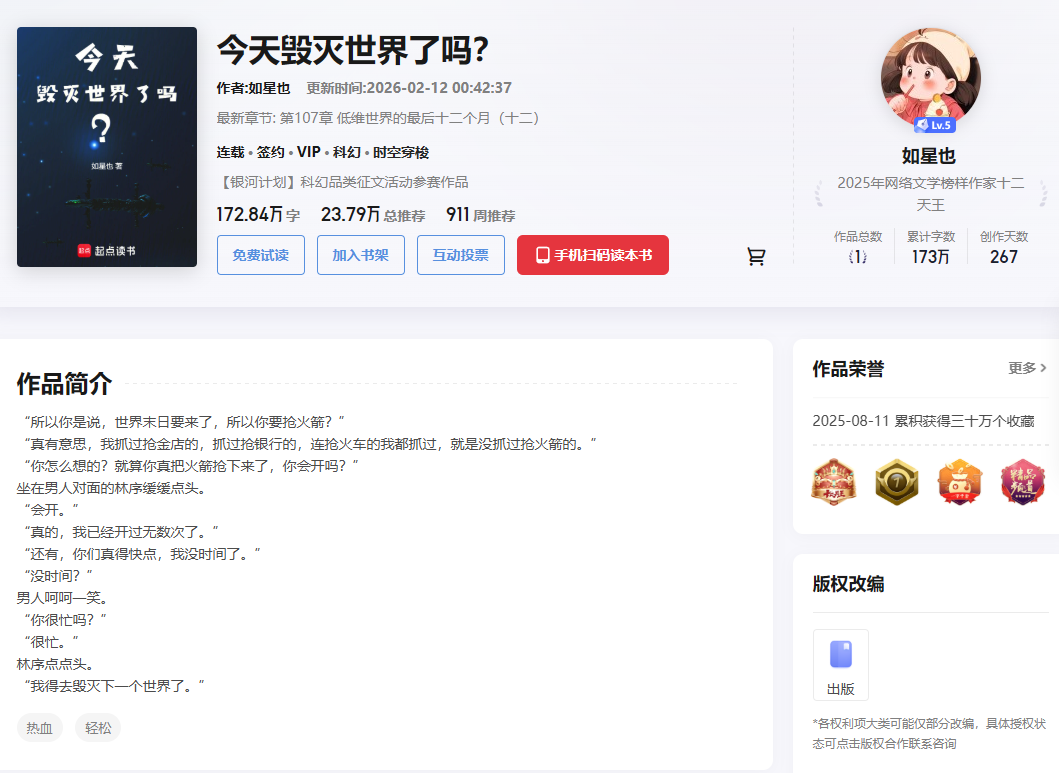Click the 出版 book icon
Screen dimensions: 1059x773
tap(840, 655)
